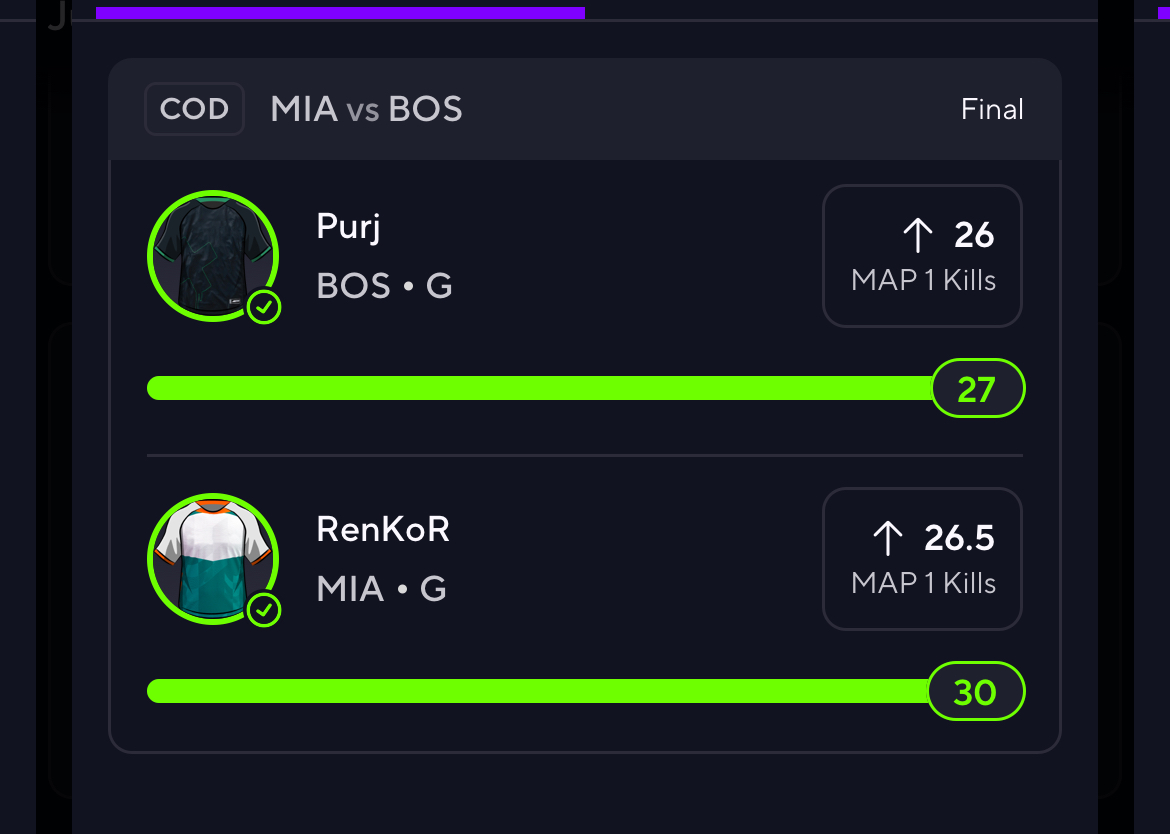Click the purple progress bar at top
The width and height of the screenshot is (1170, 834).
340,13
